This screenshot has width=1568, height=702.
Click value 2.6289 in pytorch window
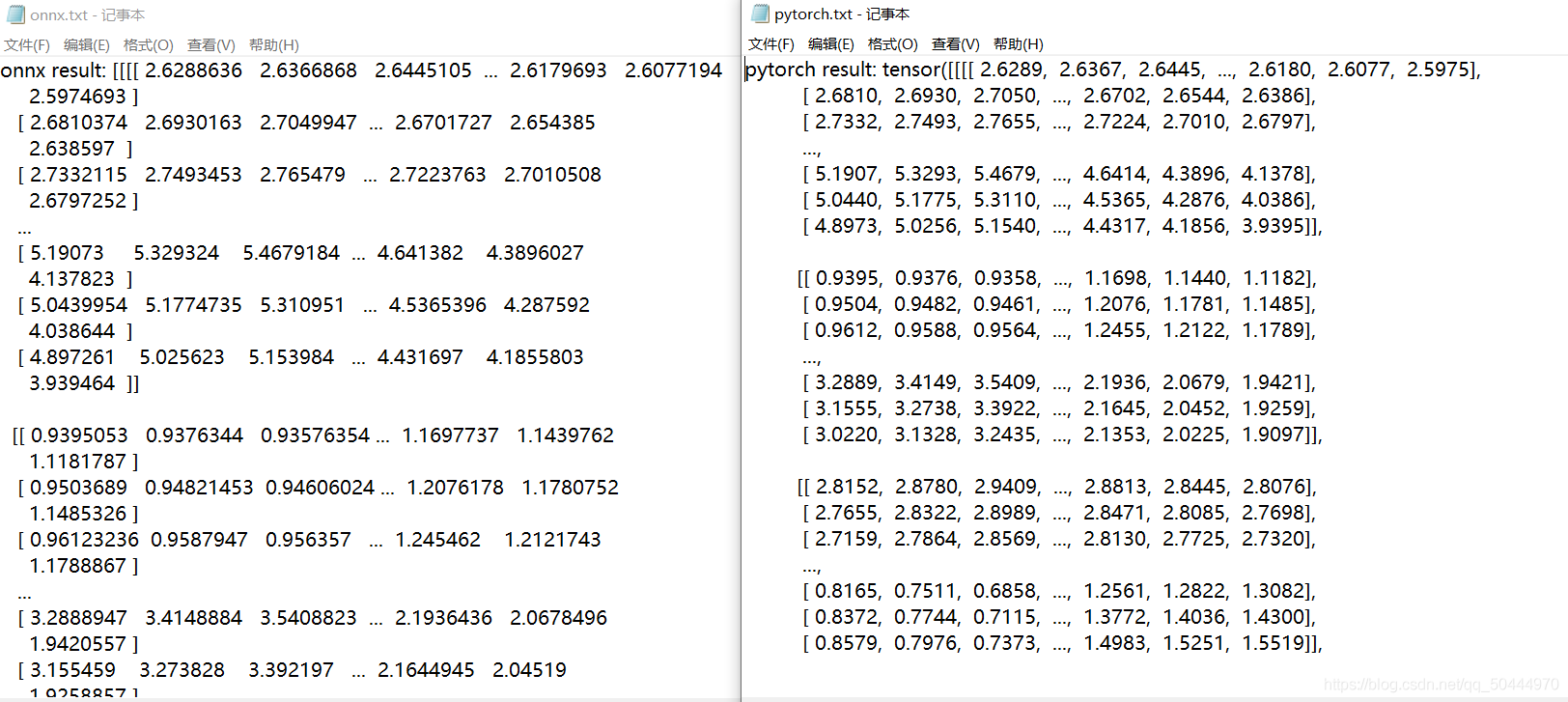click(x=1011, y=70)
